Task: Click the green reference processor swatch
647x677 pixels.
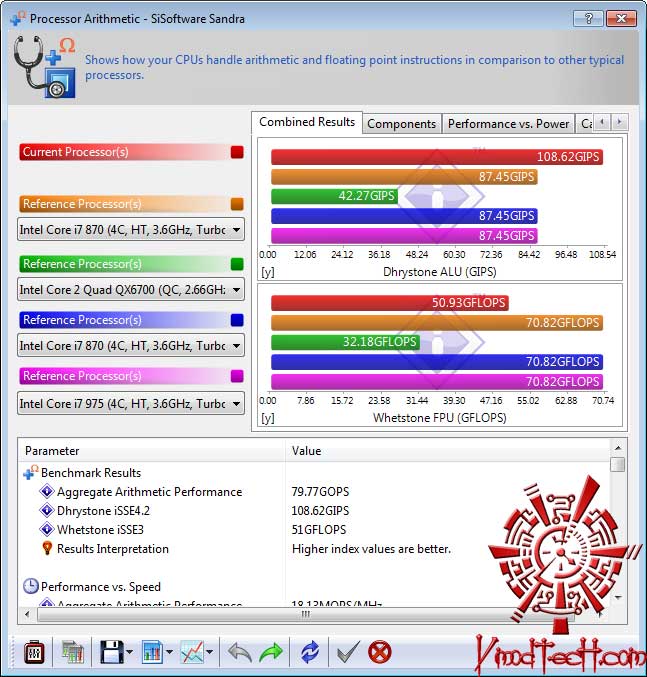Action: click(237, 264)
